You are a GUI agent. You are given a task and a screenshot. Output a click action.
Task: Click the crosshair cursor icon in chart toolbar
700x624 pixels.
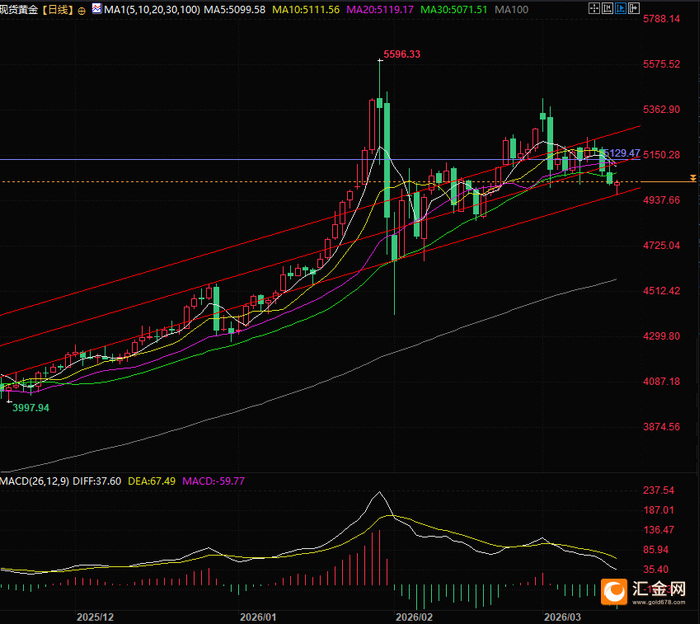point(594,8)
